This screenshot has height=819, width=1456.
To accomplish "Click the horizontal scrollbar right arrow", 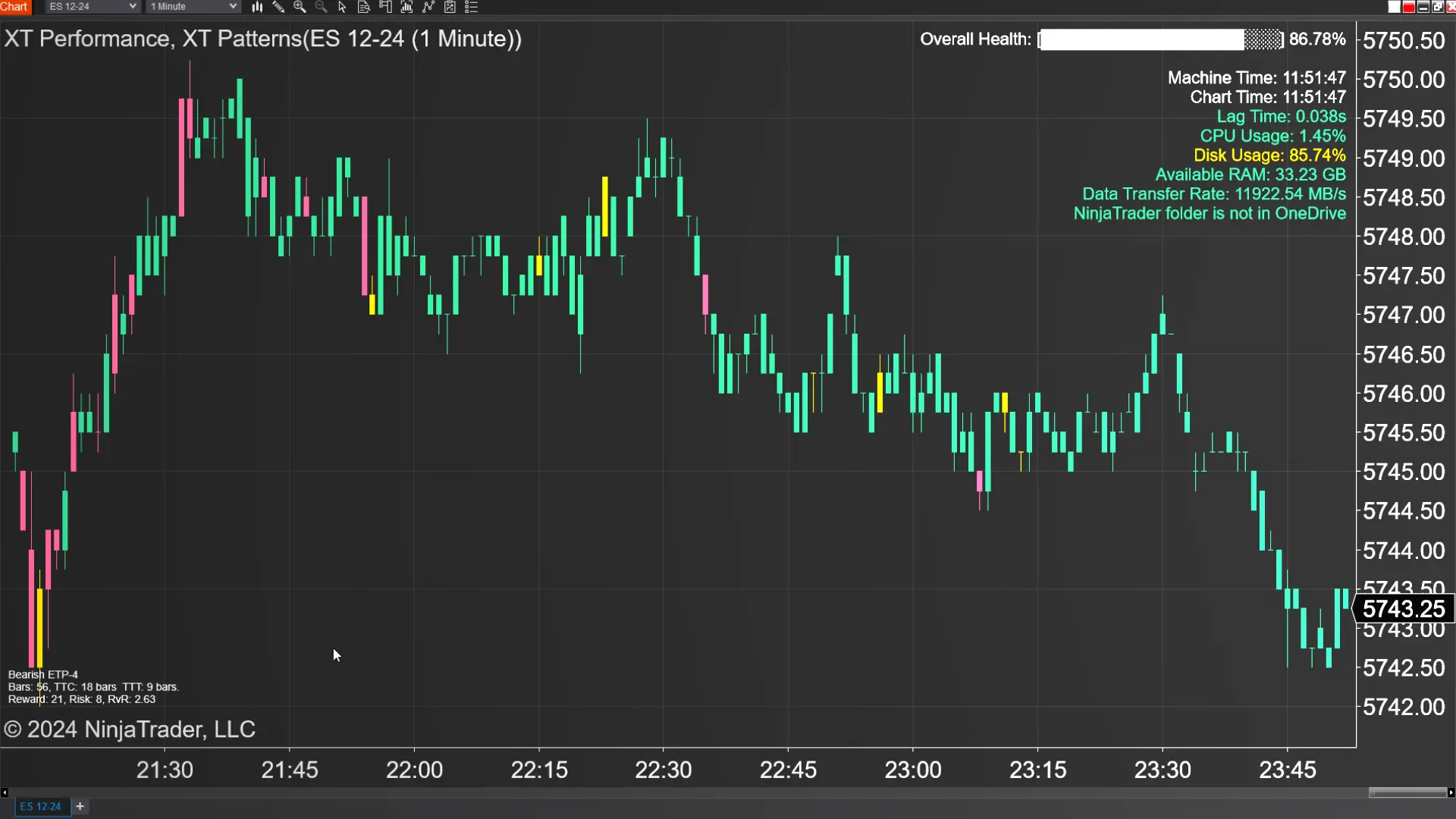I will tap(1451, 792).
